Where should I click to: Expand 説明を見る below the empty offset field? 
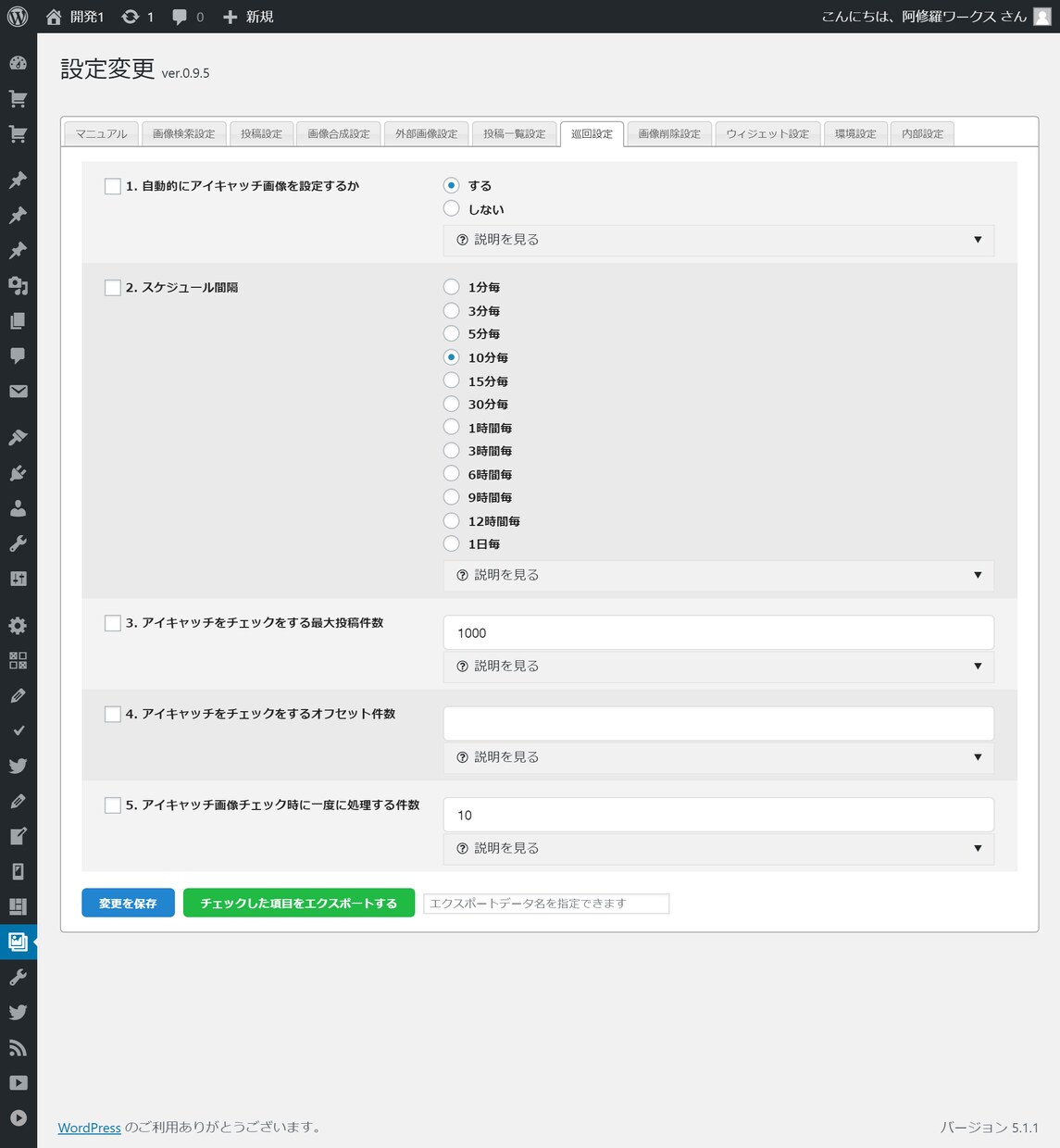718,757
